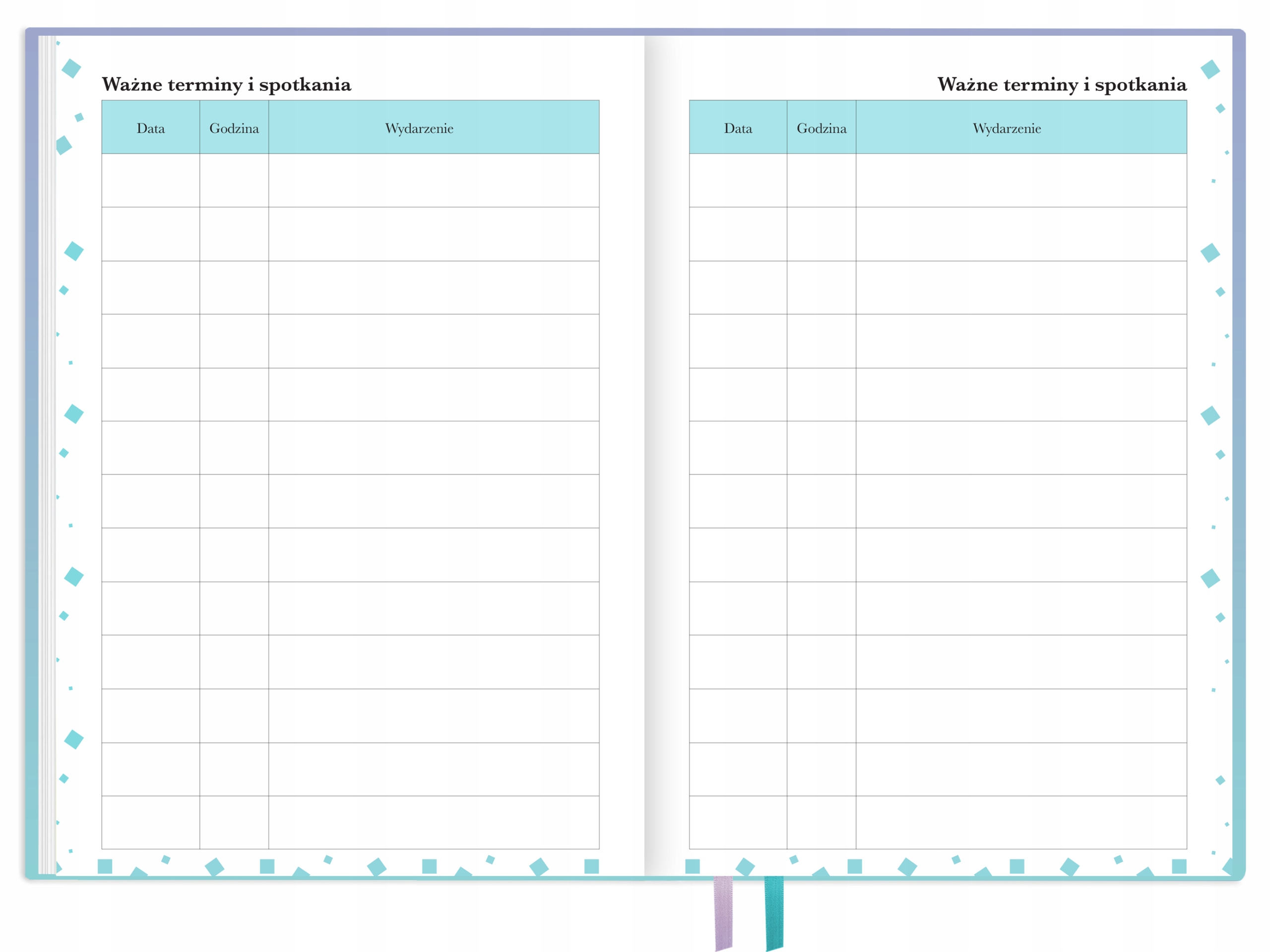The image size is (1270, 952).
Task: Select the 'Data' header on left page
Action: tap(150, 128)
